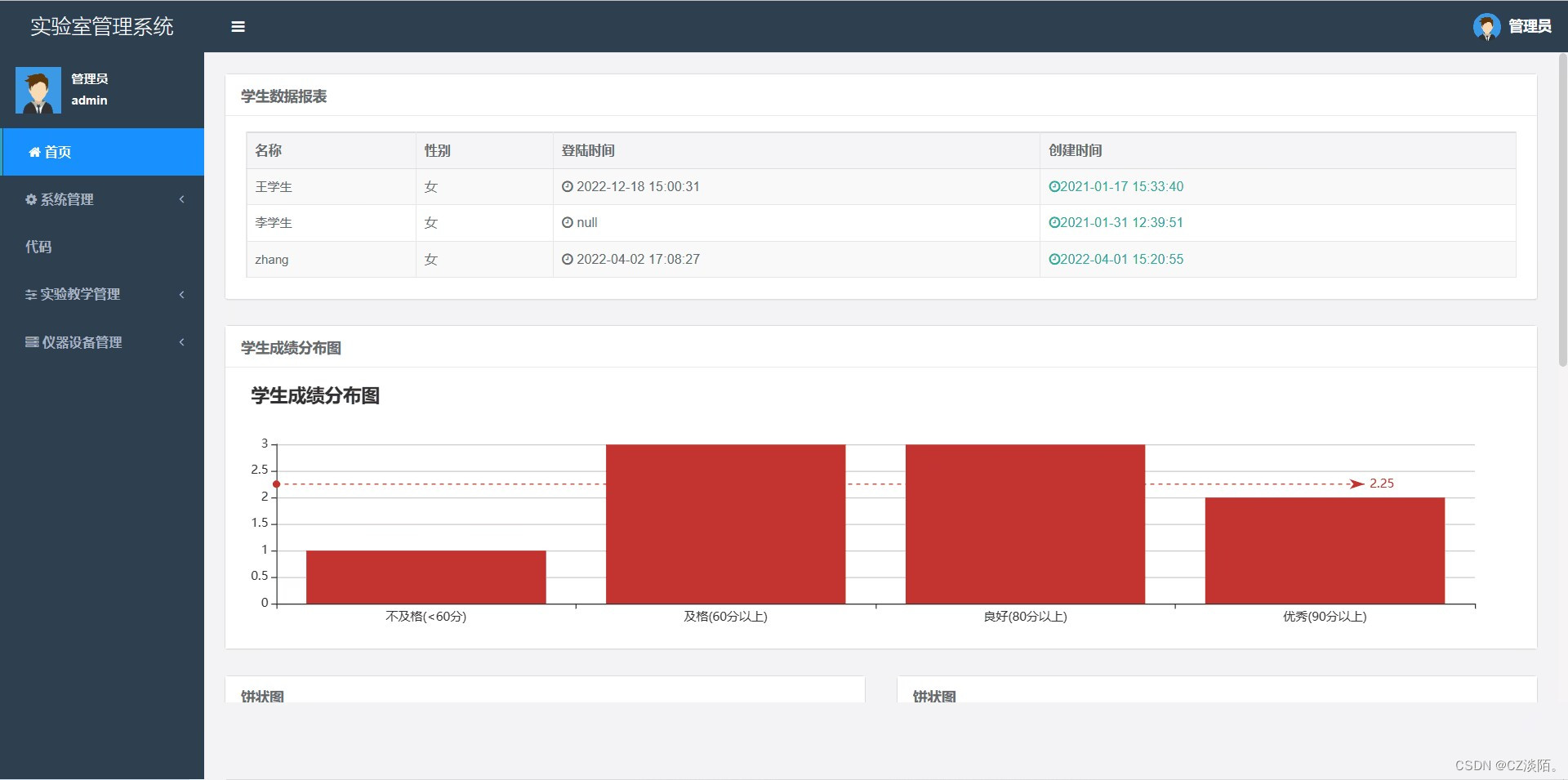Select the 王学生 name cell
This screenshot has height=780, width=1568.
332,186
